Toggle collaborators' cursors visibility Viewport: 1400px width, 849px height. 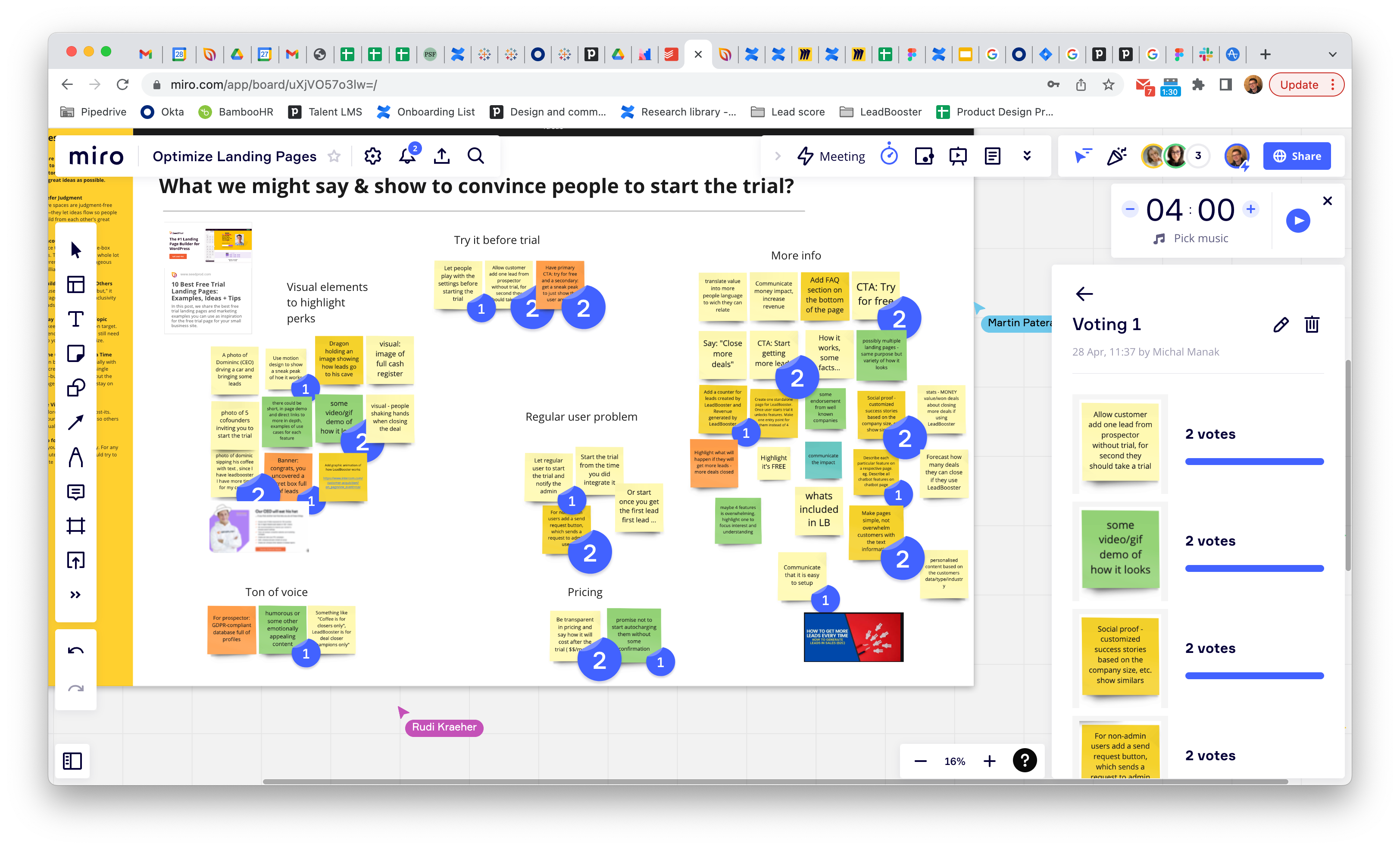[1083, 156]
